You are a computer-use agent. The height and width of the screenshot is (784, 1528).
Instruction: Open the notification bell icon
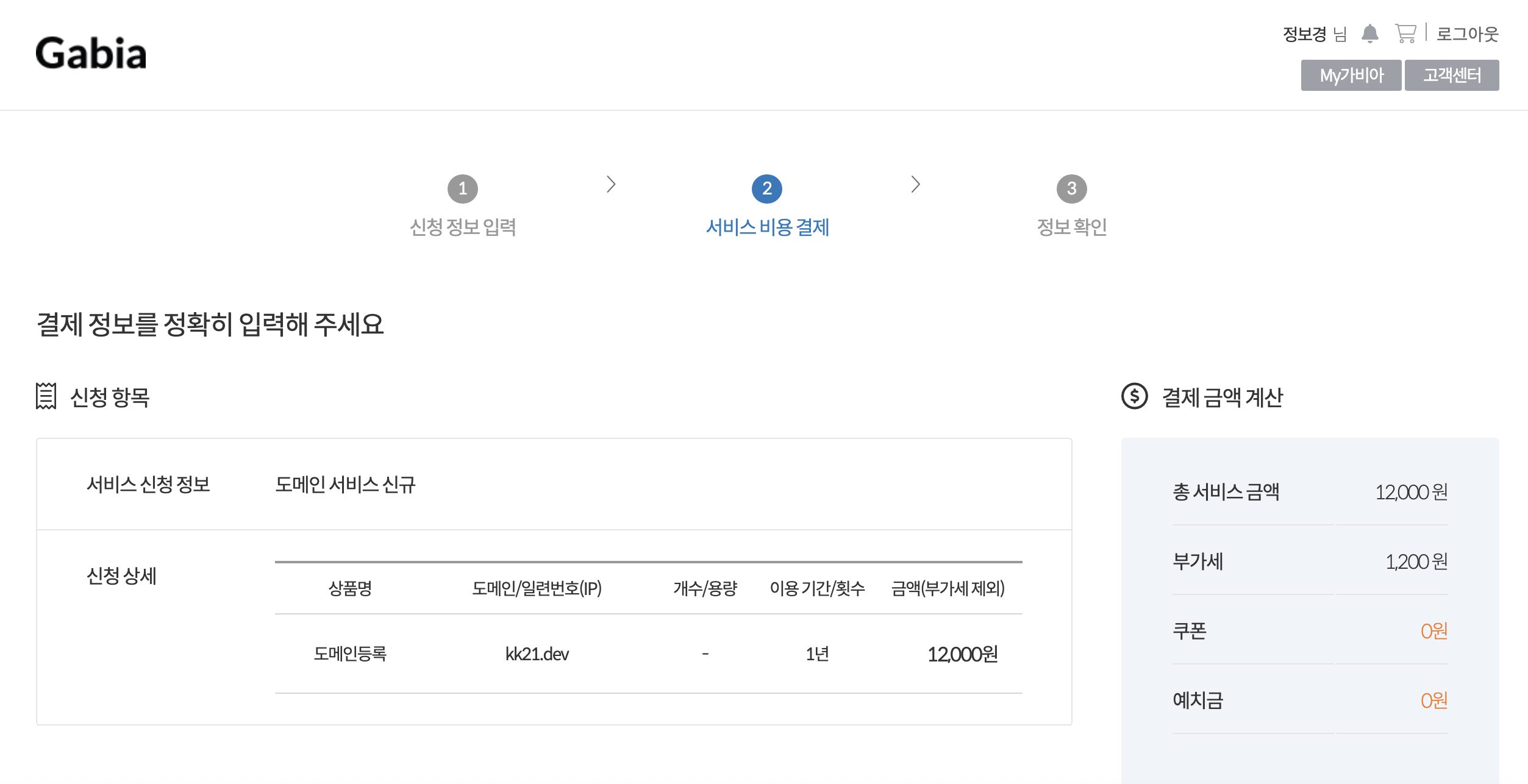click(x=1369, y=34)
